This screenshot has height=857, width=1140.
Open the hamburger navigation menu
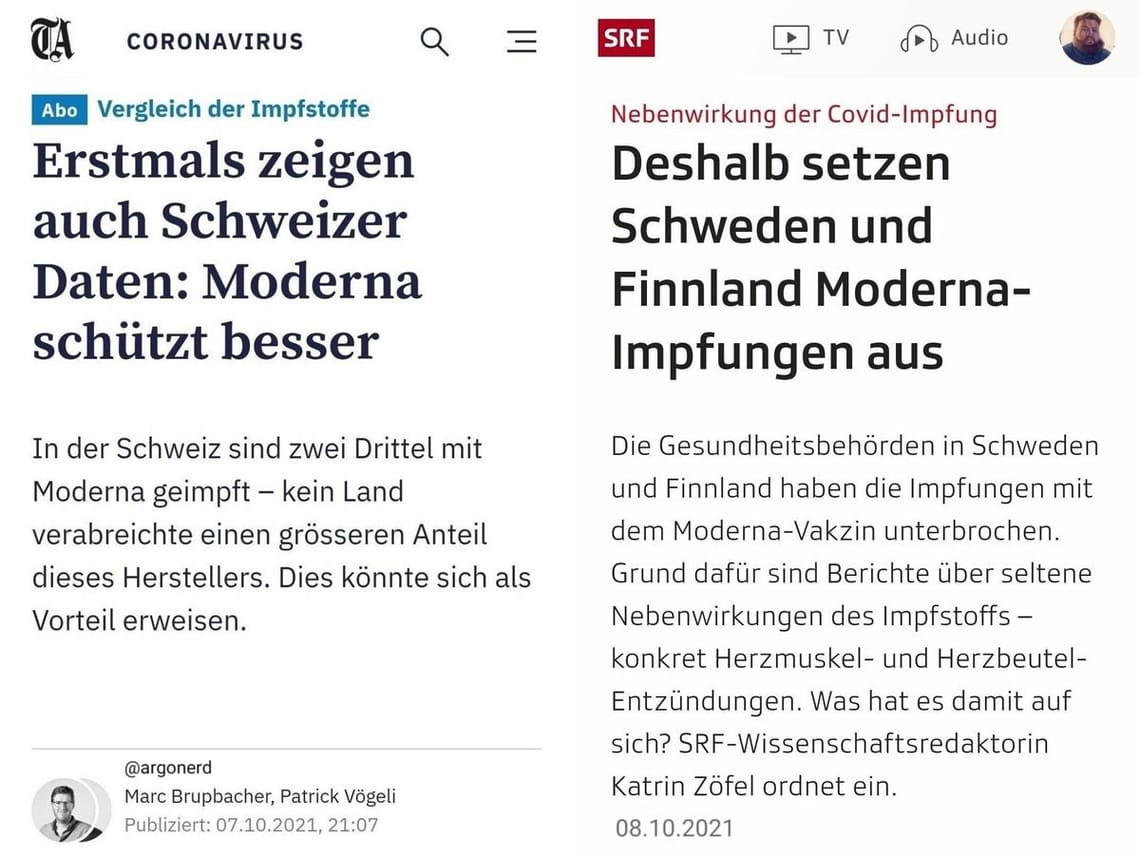[x=521, y=41]
